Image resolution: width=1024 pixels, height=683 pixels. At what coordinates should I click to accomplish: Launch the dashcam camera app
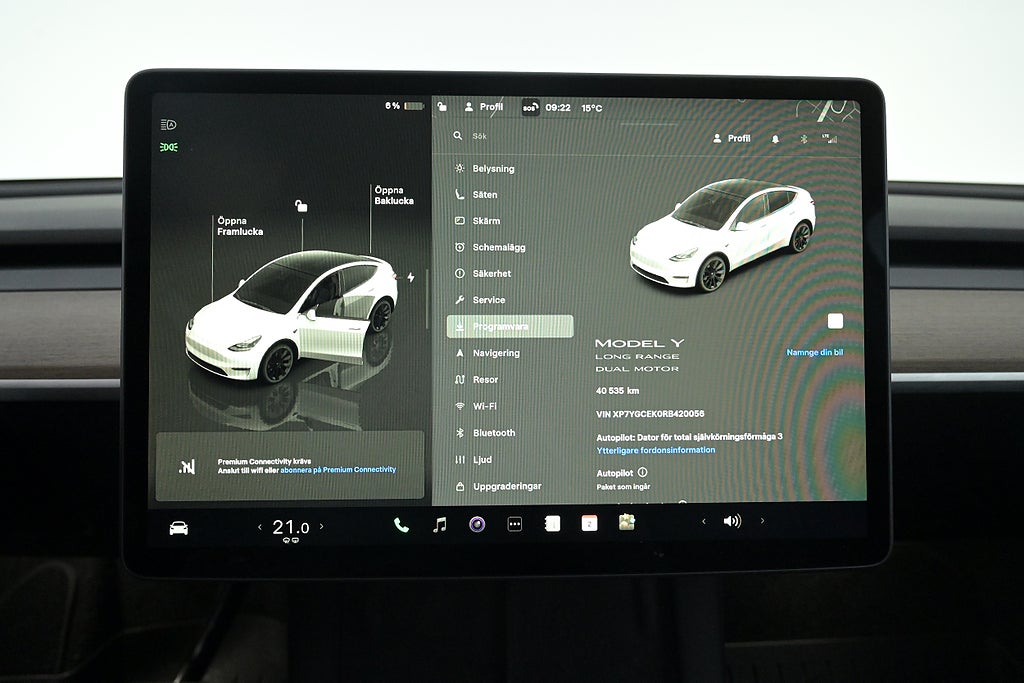[x=477, y=524]
